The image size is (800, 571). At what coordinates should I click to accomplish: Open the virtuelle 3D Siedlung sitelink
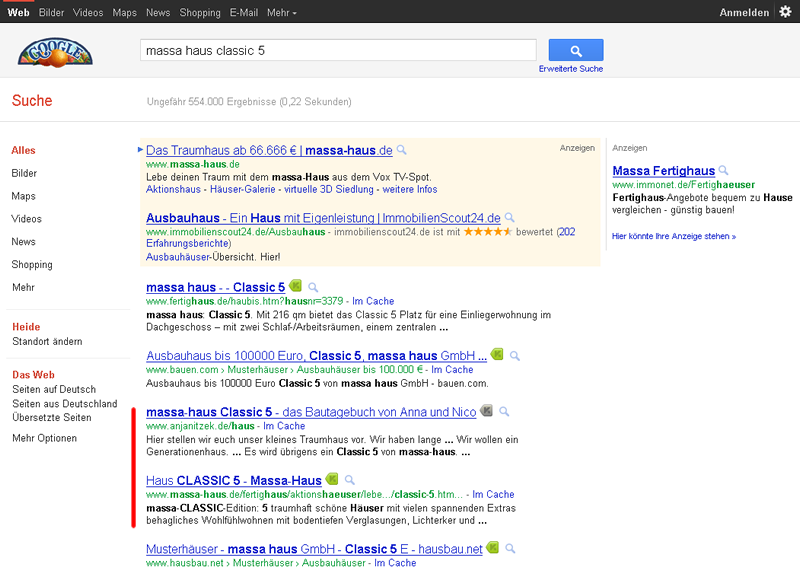pos(329,189)
